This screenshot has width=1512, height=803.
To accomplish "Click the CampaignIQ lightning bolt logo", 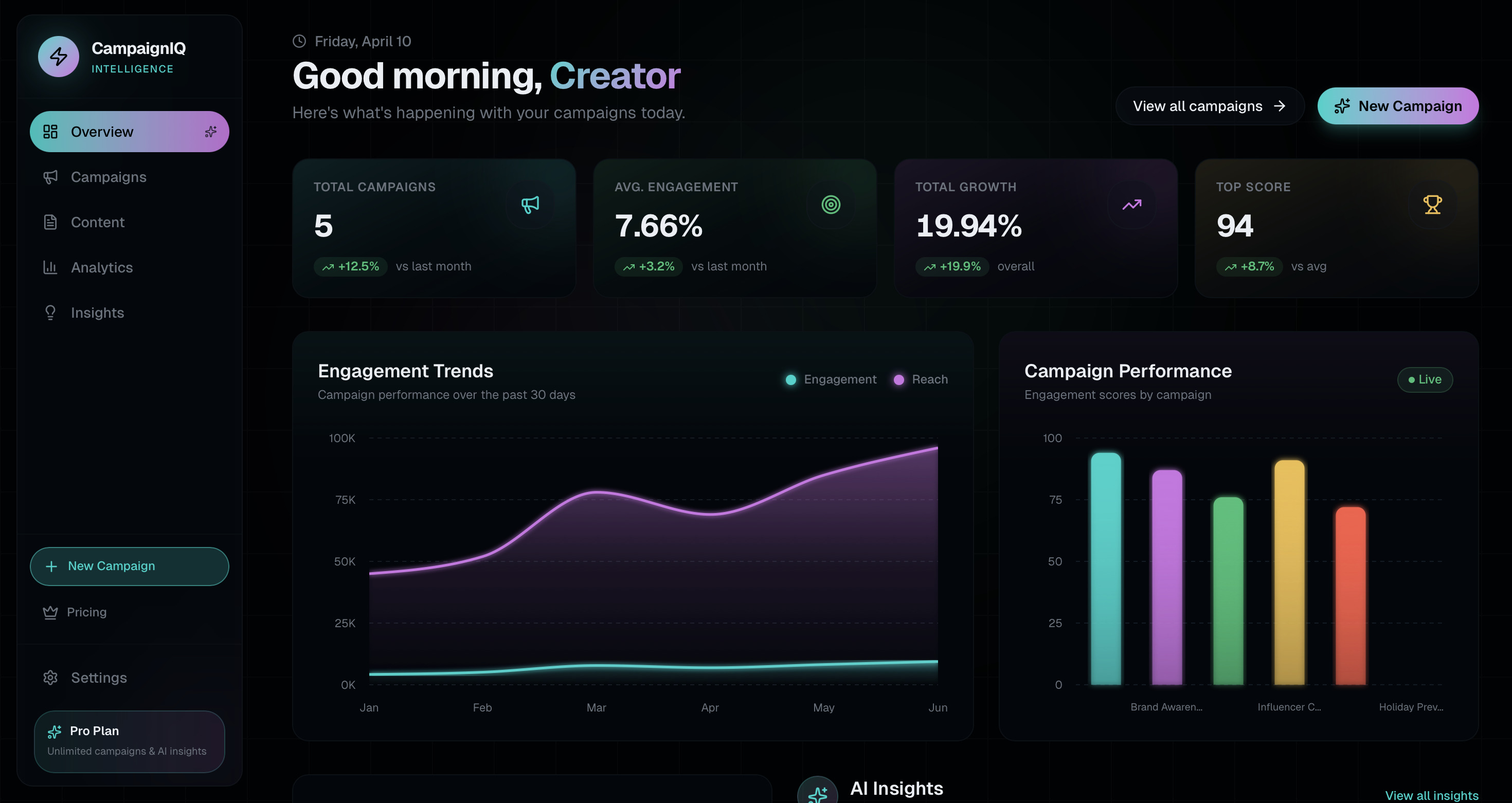I will click(58, 57).
